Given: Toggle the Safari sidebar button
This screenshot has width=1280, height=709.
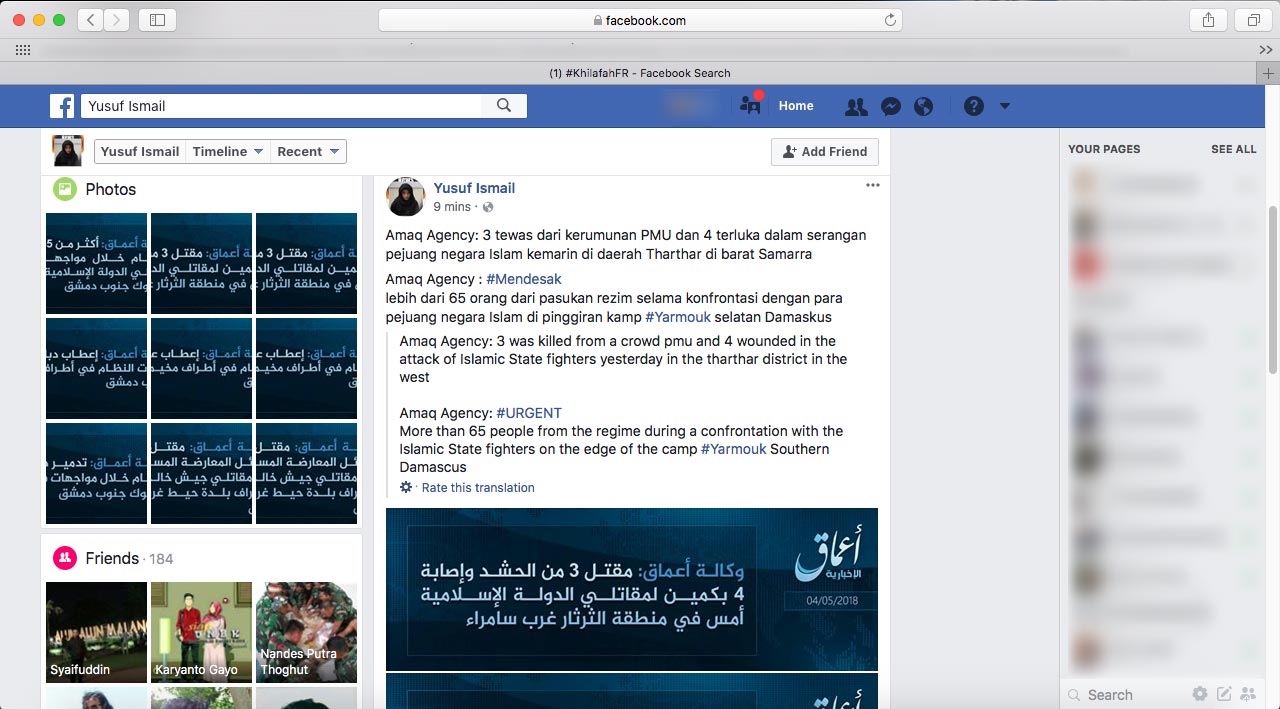Looking at the screenshot, I should 157,20.
